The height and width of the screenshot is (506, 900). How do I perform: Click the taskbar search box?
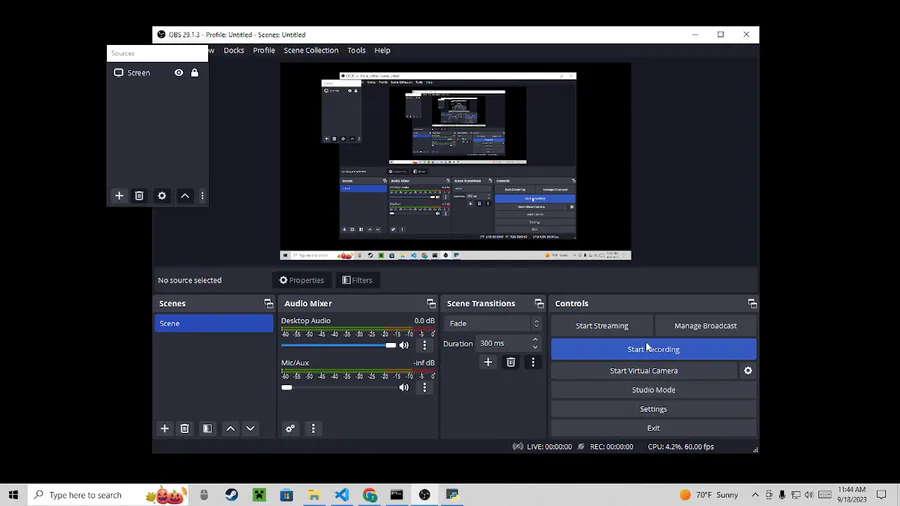pos(108,495)
